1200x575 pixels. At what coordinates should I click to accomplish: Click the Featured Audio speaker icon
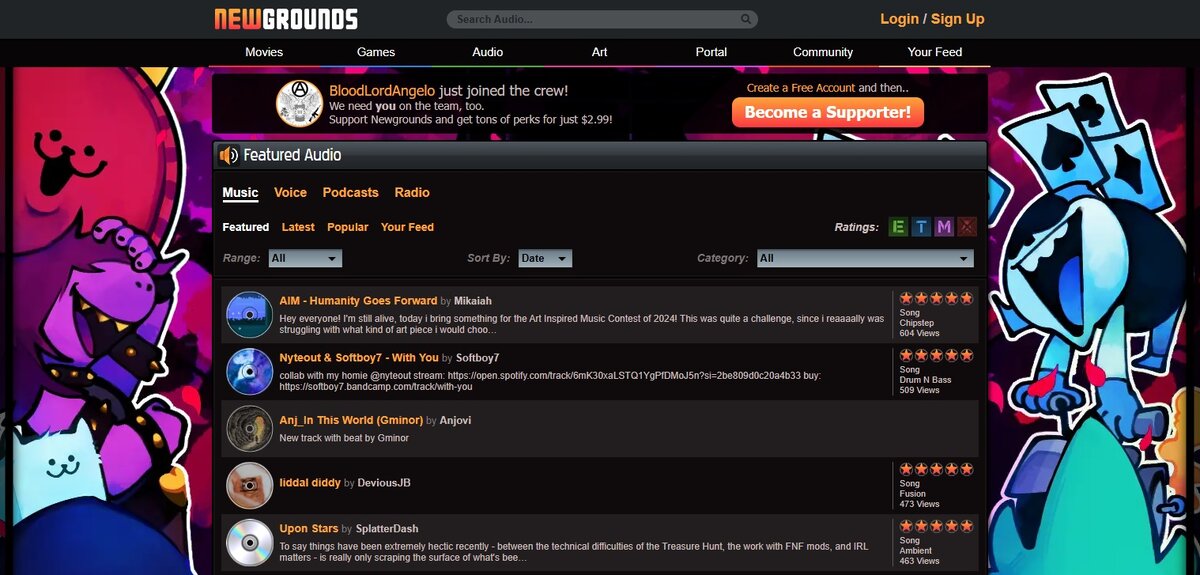[x=229, y=155]
